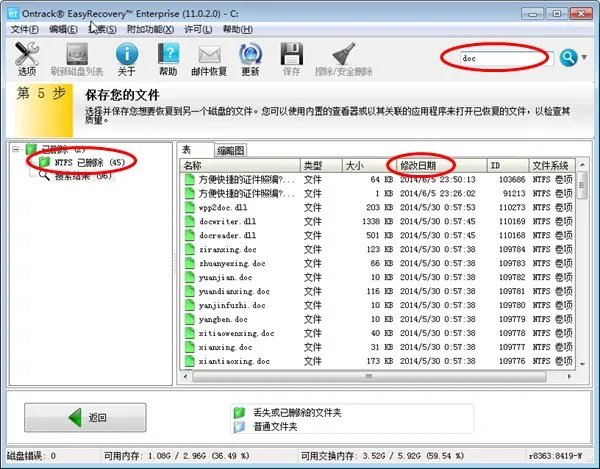The width and height of the screenshot is (600, 469).
Task: Click the horizontal scrollbar left arrow
Action: click(186, 376)
